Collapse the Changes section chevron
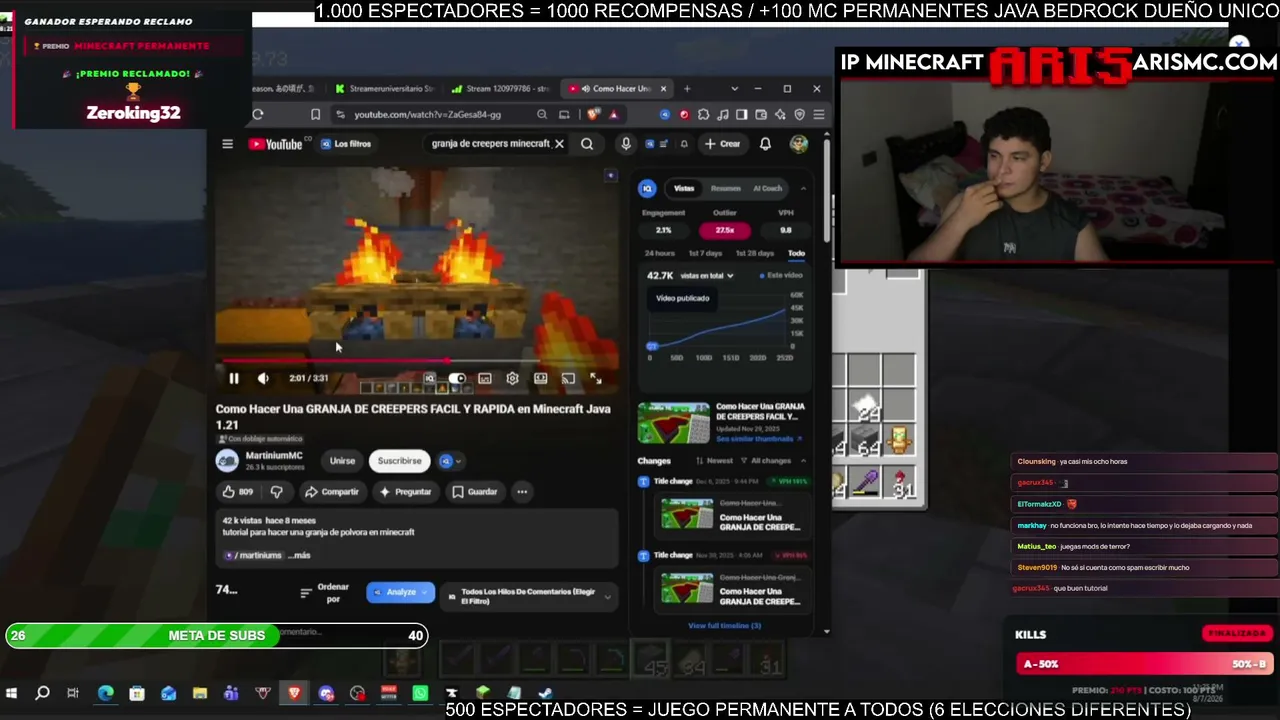Viewport: 1280px width, 720px height. pos(803,461)
